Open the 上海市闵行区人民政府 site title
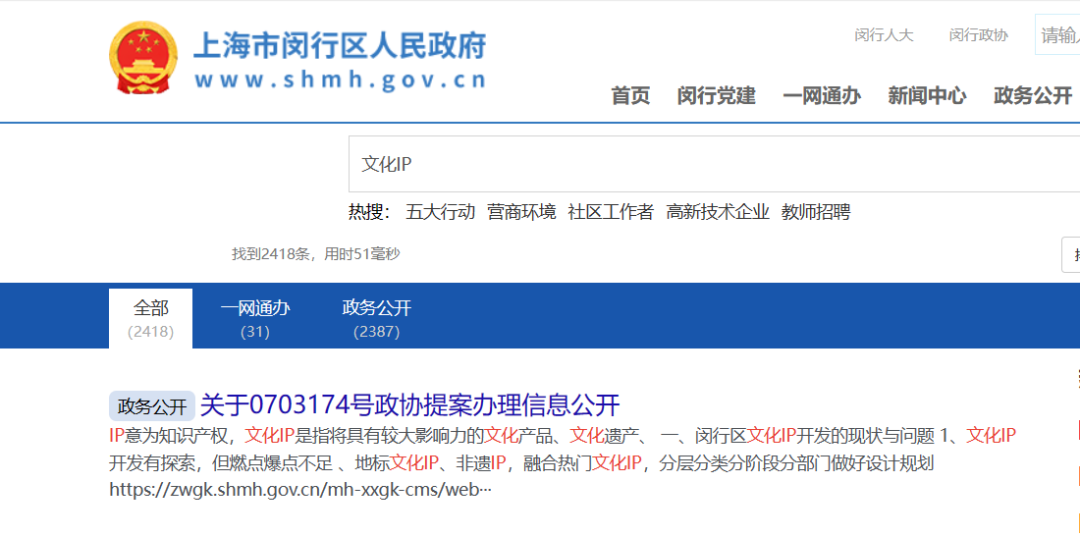The height and width of the screenshot is (536, 1080). pos(340,45)
